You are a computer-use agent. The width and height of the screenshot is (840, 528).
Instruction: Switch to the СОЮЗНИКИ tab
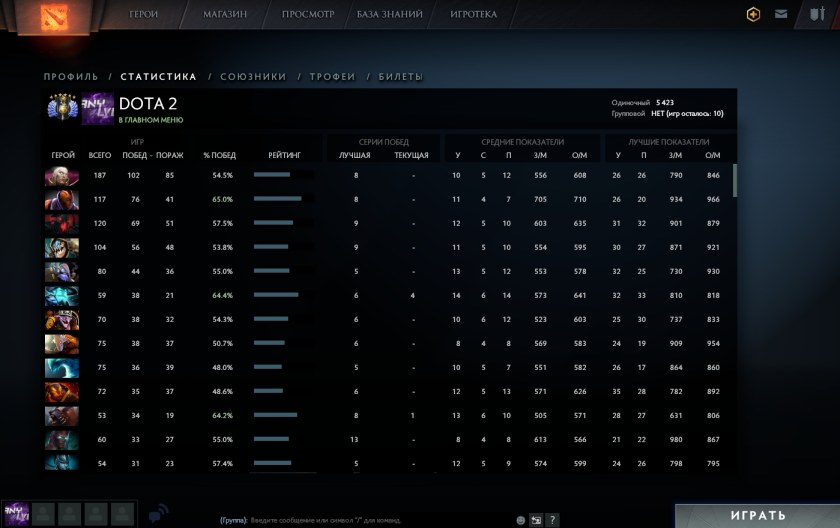point(253,77)
